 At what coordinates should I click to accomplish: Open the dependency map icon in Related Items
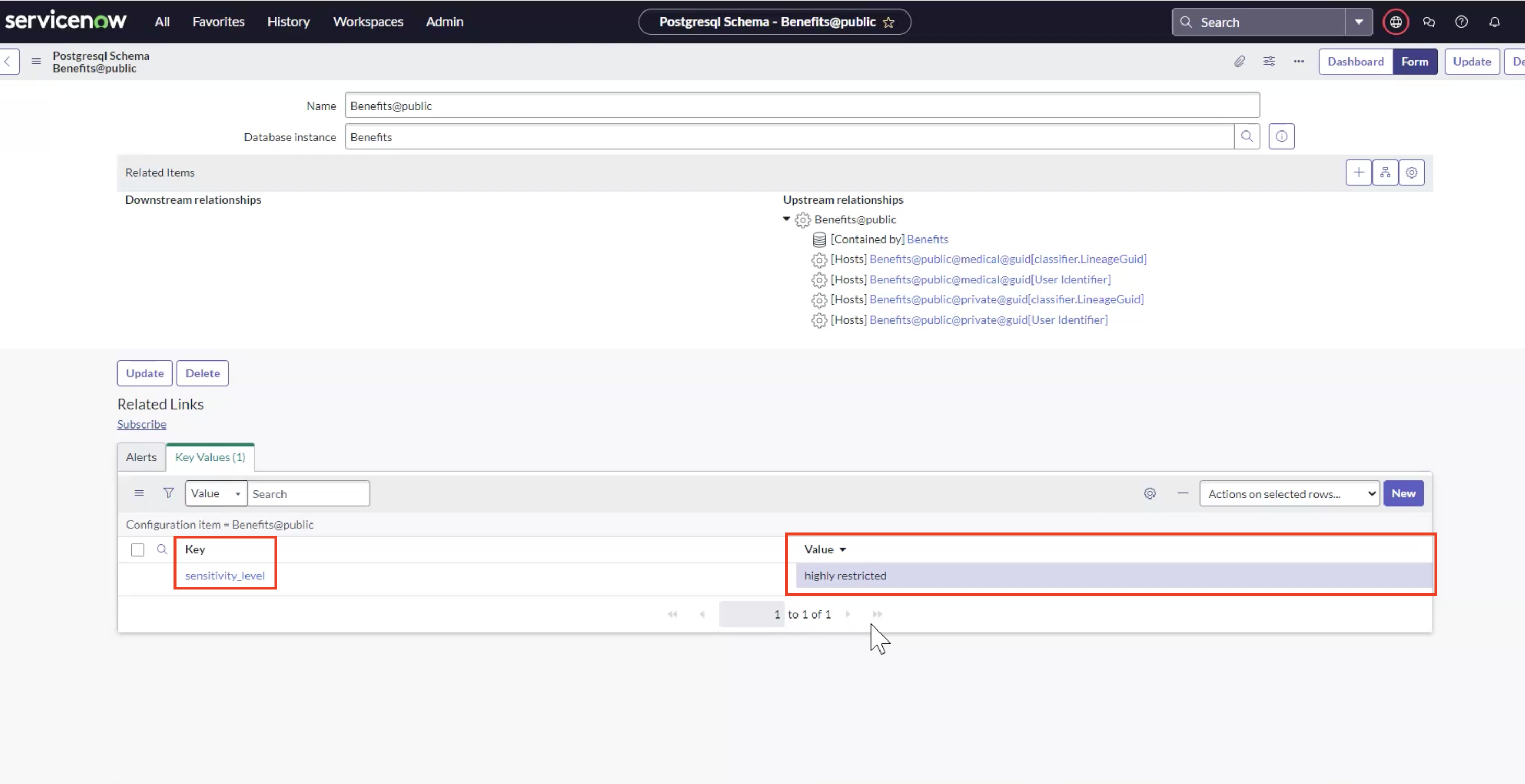click(1385, 172)
